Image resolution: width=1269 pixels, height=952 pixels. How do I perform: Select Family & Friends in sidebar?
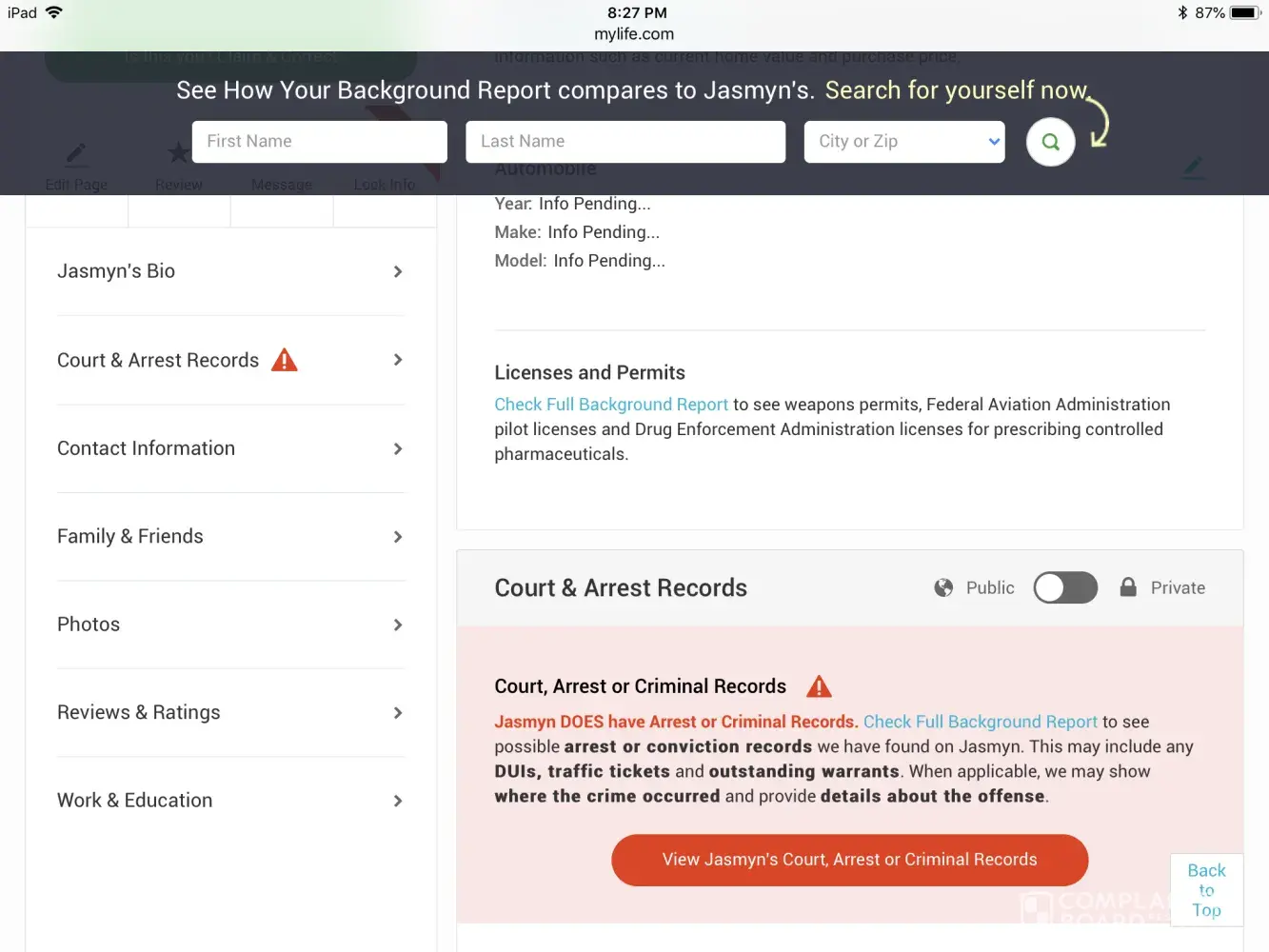point(130,536)
